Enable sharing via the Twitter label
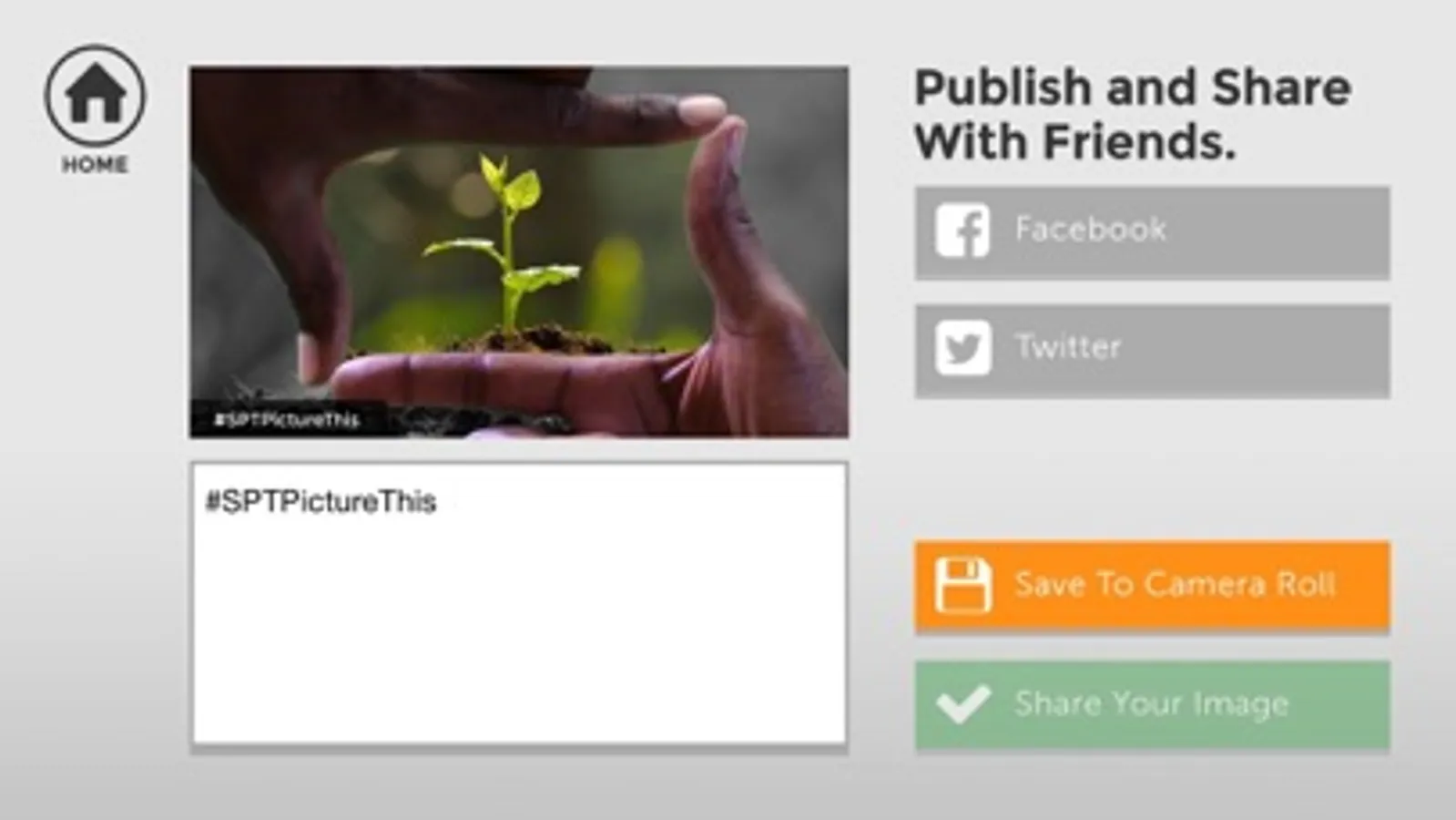The width and height of the screenshot is (1456, 820). coord(1067,346)
